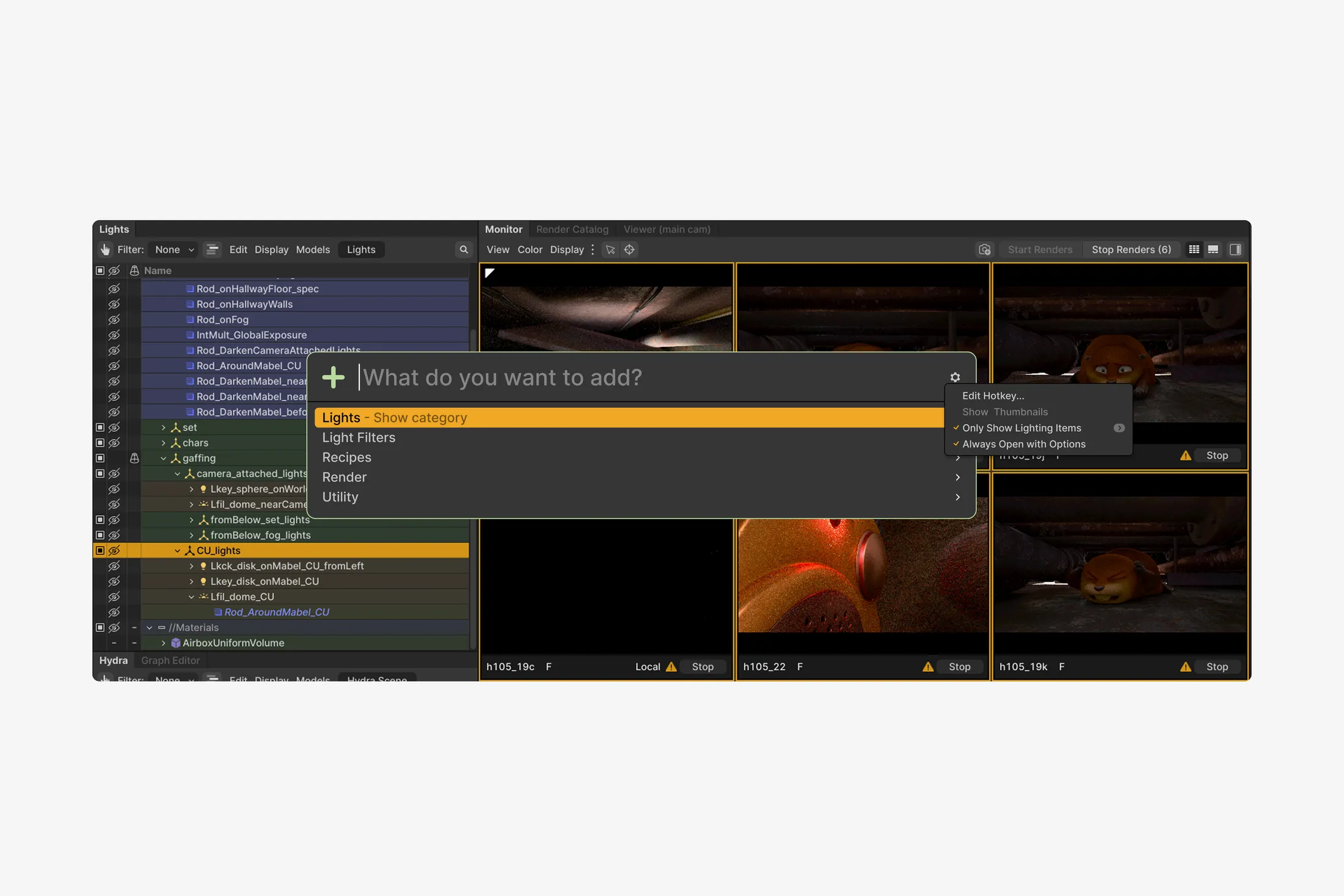Expand fromBelow_fog_lights group
The height and width of the screenshot is (896, 1344).
(x=191, y=535)
